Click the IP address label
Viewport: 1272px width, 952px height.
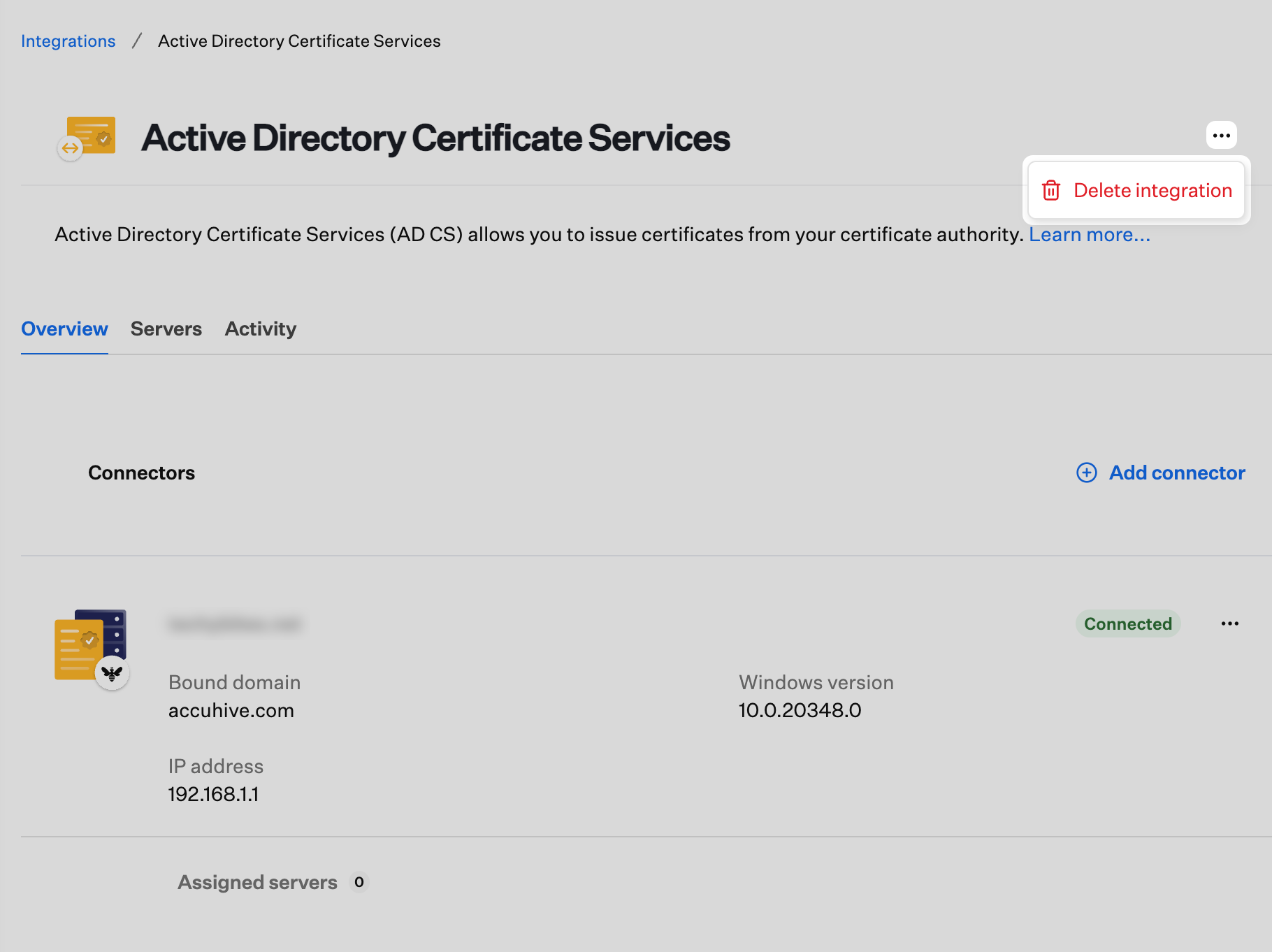click(216, 766)
